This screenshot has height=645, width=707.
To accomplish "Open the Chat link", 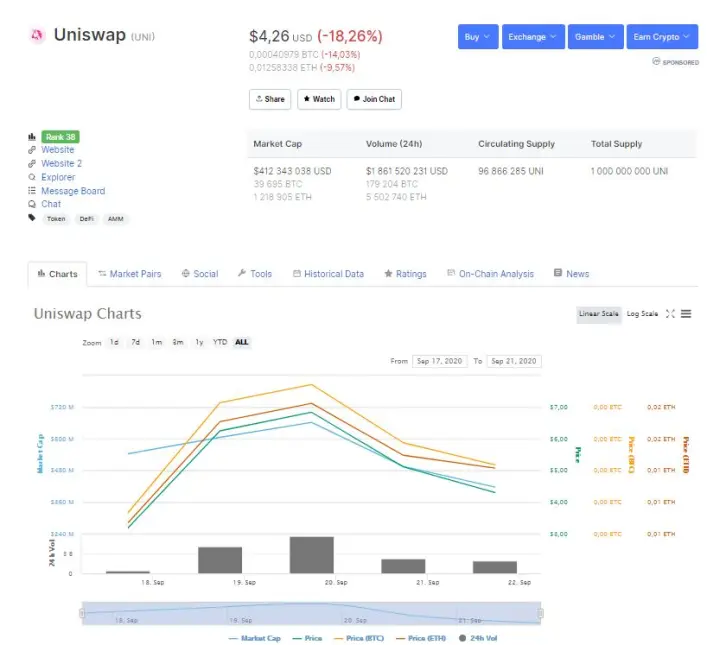I will pos(51,204).
